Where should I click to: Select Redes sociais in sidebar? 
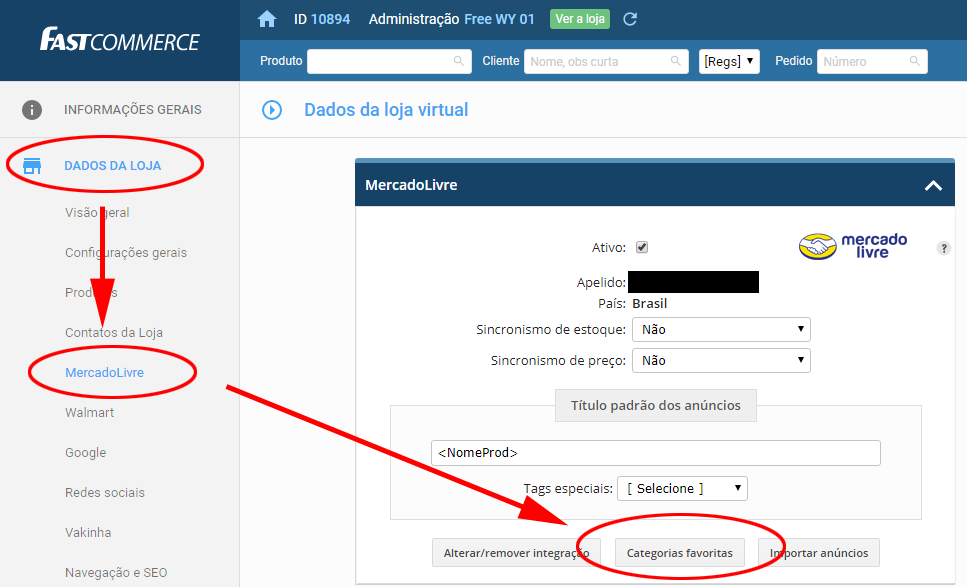pyautogui.click(x=105, y=493)
